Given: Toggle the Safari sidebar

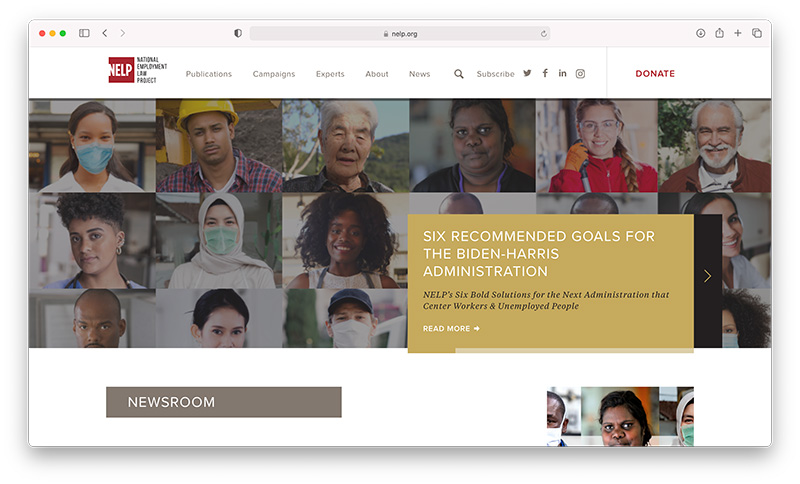Looking at the screenshot, I should 84,33.
